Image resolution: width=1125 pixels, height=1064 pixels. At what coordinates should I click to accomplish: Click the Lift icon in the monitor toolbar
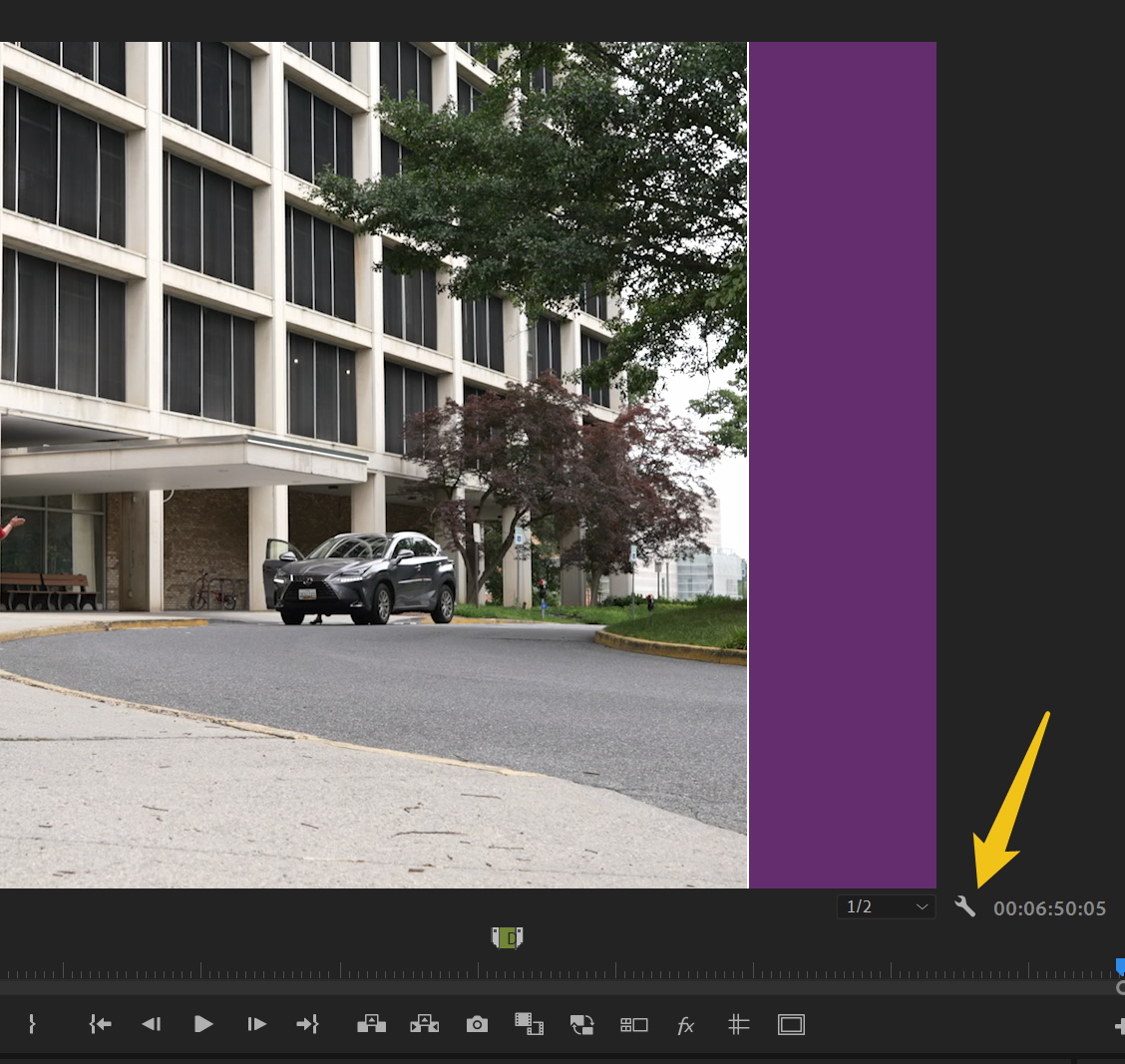[371, 1024]
